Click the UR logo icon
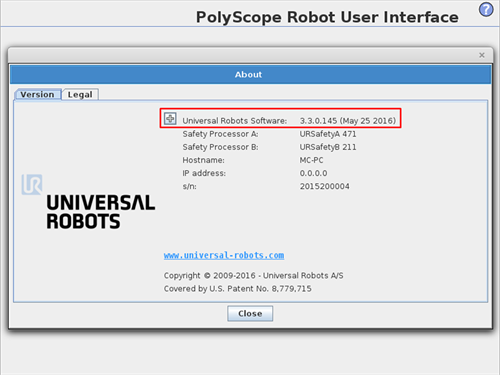The height and width of the screenshot is (375, 500). click(32, 184)
